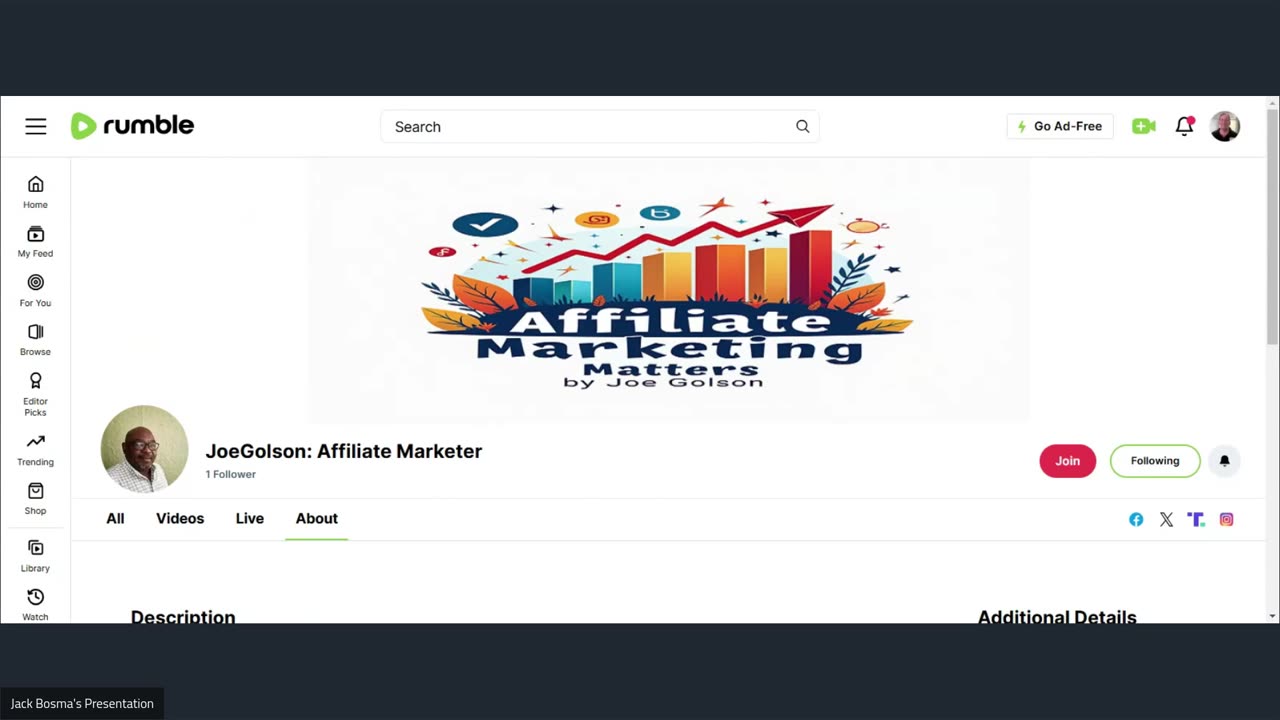Open the For You section
This screenshot has width=1280, height=720.
35,291
